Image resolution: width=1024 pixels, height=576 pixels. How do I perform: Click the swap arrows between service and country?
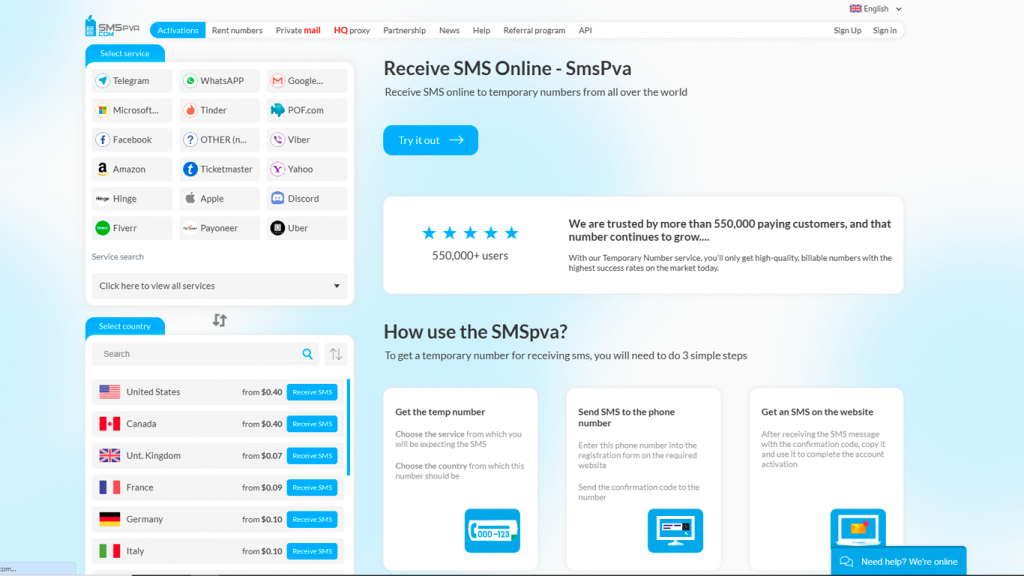click(220, 320)
